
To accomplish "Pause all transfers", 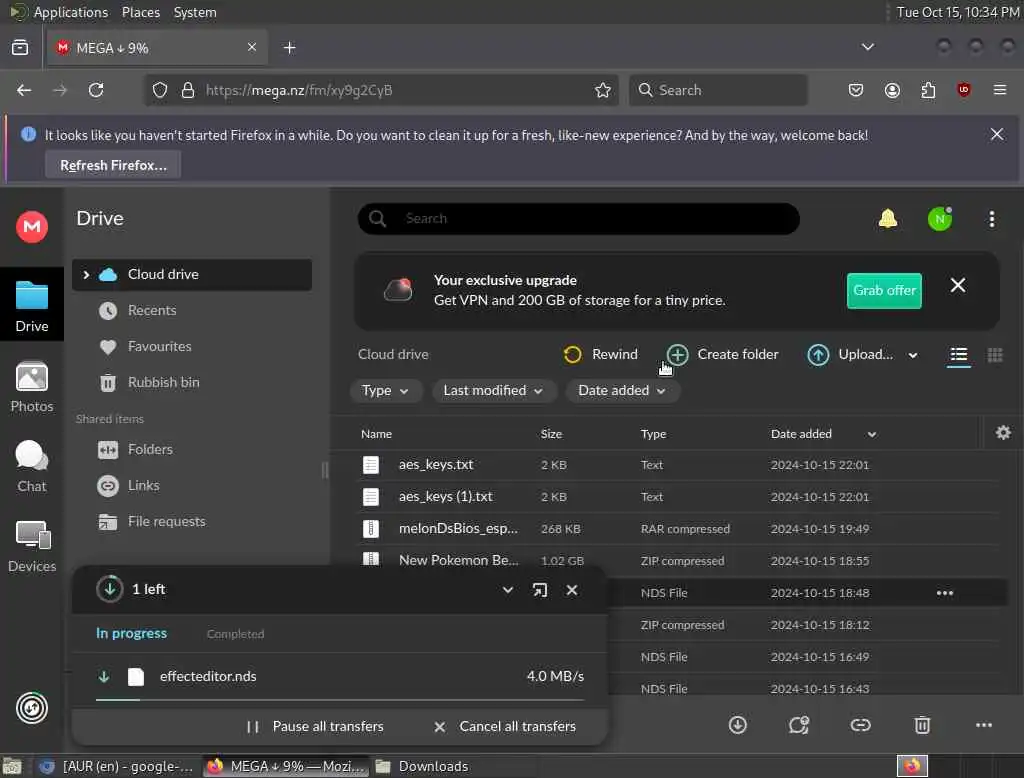I will (x=315, y=726).
